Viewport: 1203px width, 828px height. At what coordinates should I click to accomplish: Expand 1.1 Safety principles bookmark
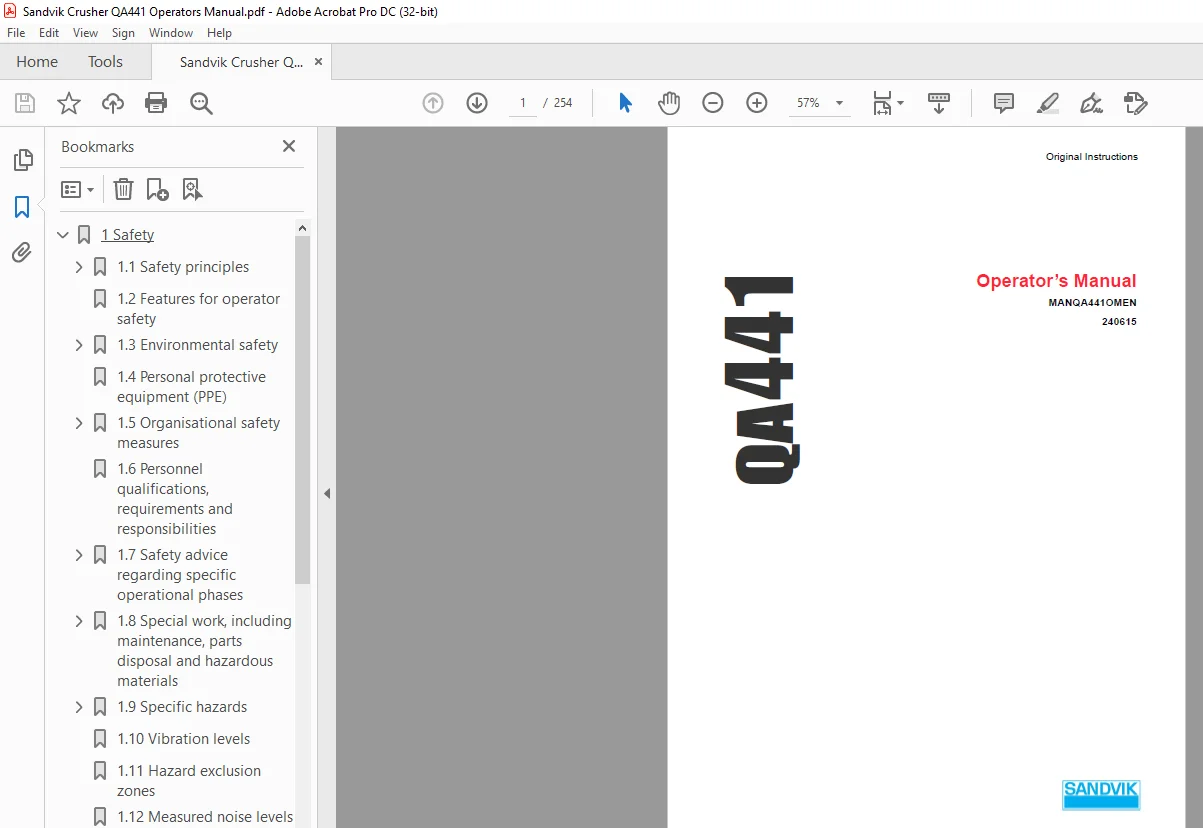(79, 267)
